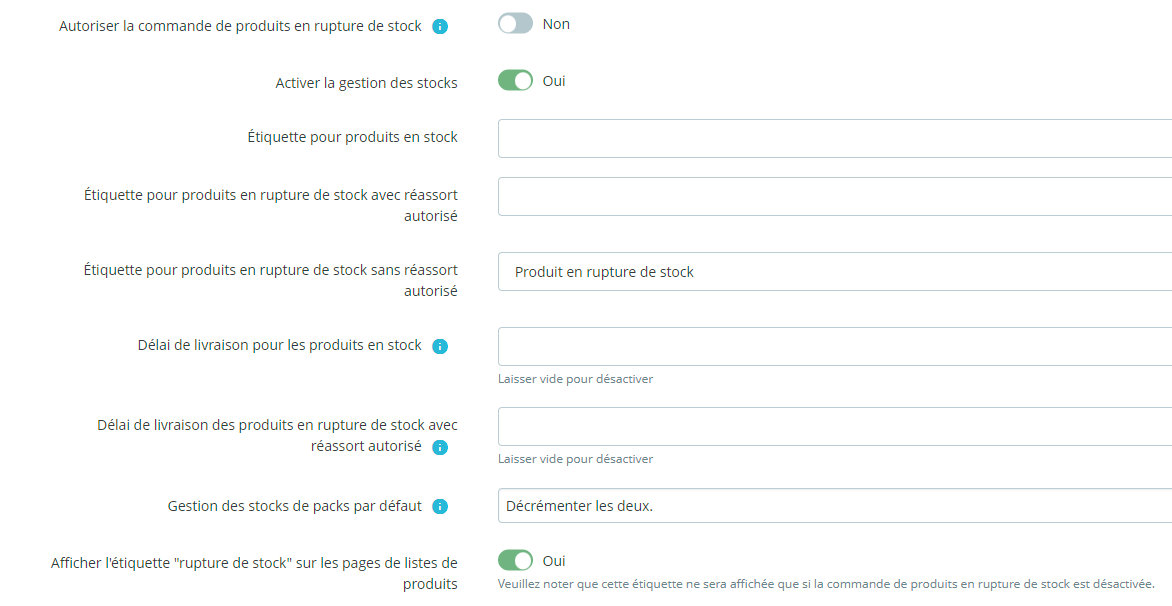Click the 'Non' text beside the first toggle

556,24
